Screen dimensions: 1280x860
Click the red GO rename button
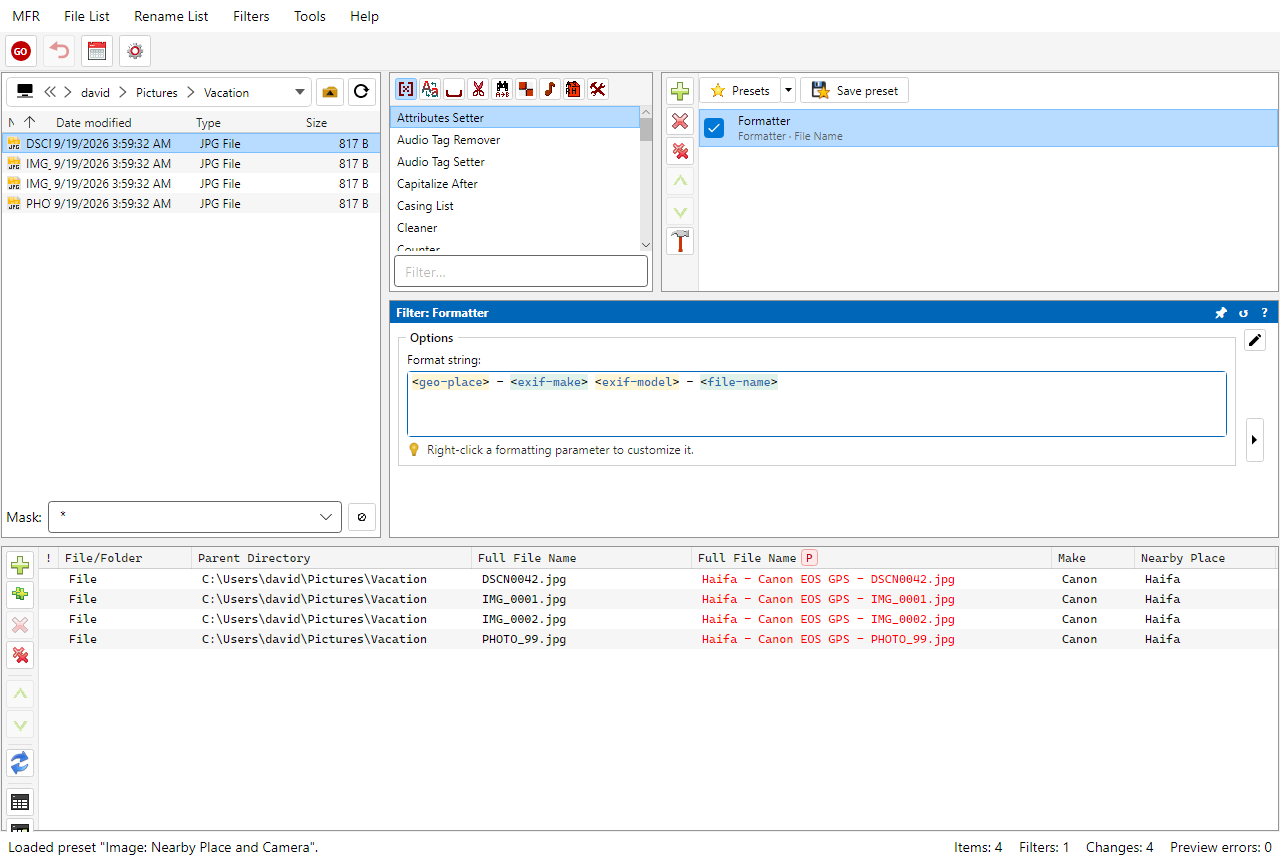click(21, 51)
